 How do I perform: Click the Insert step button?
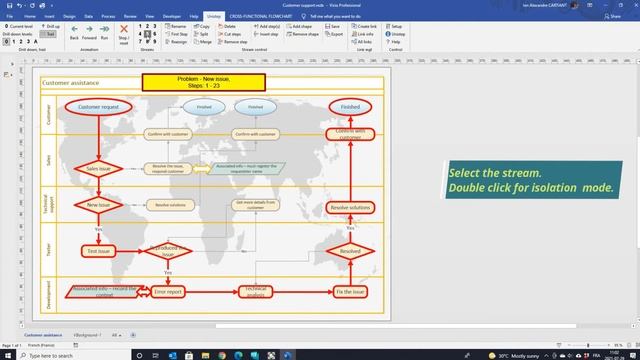pos(266,34)
